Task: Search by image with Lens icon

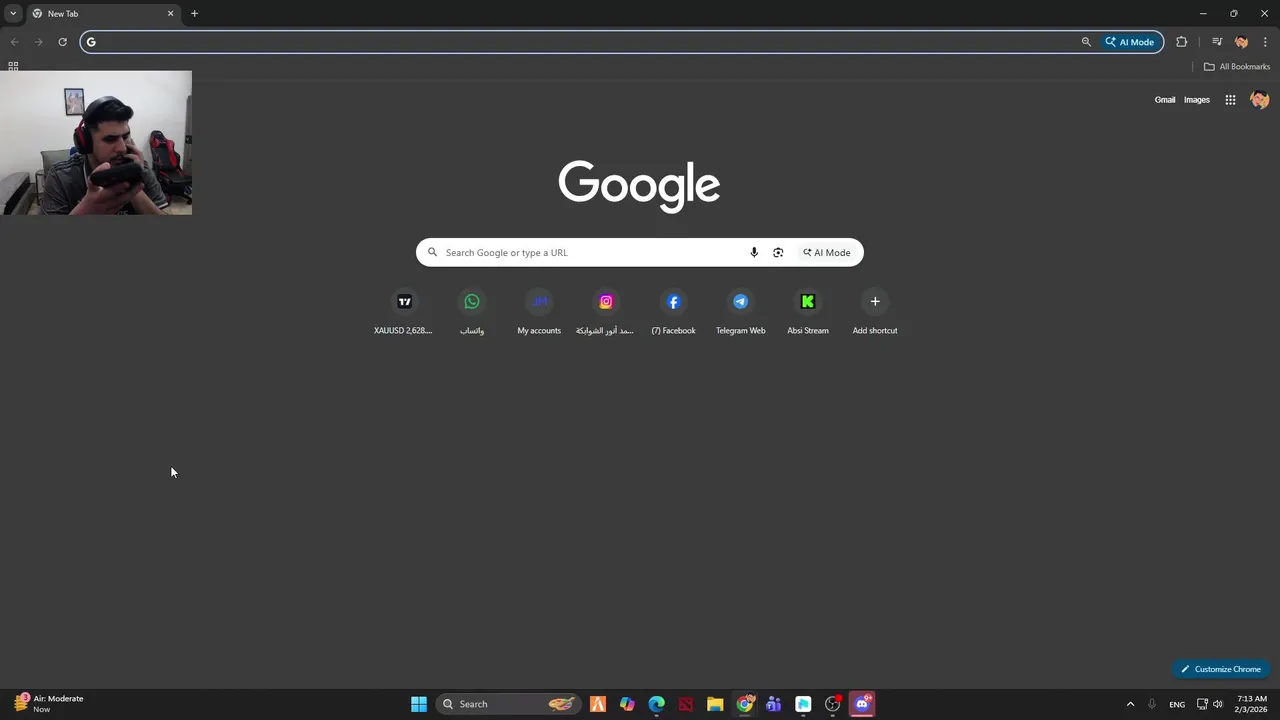Action: pos(778,252)
